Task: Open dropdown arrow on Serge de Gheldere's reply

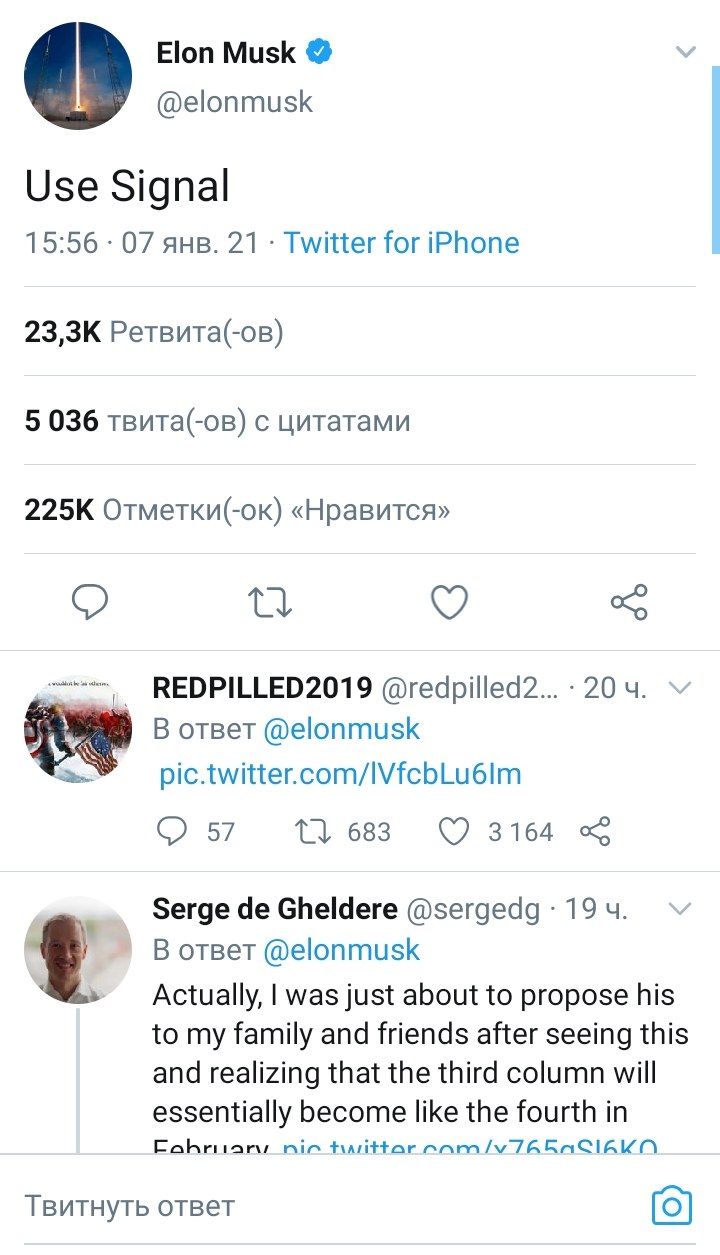Action: coord(680,909)
